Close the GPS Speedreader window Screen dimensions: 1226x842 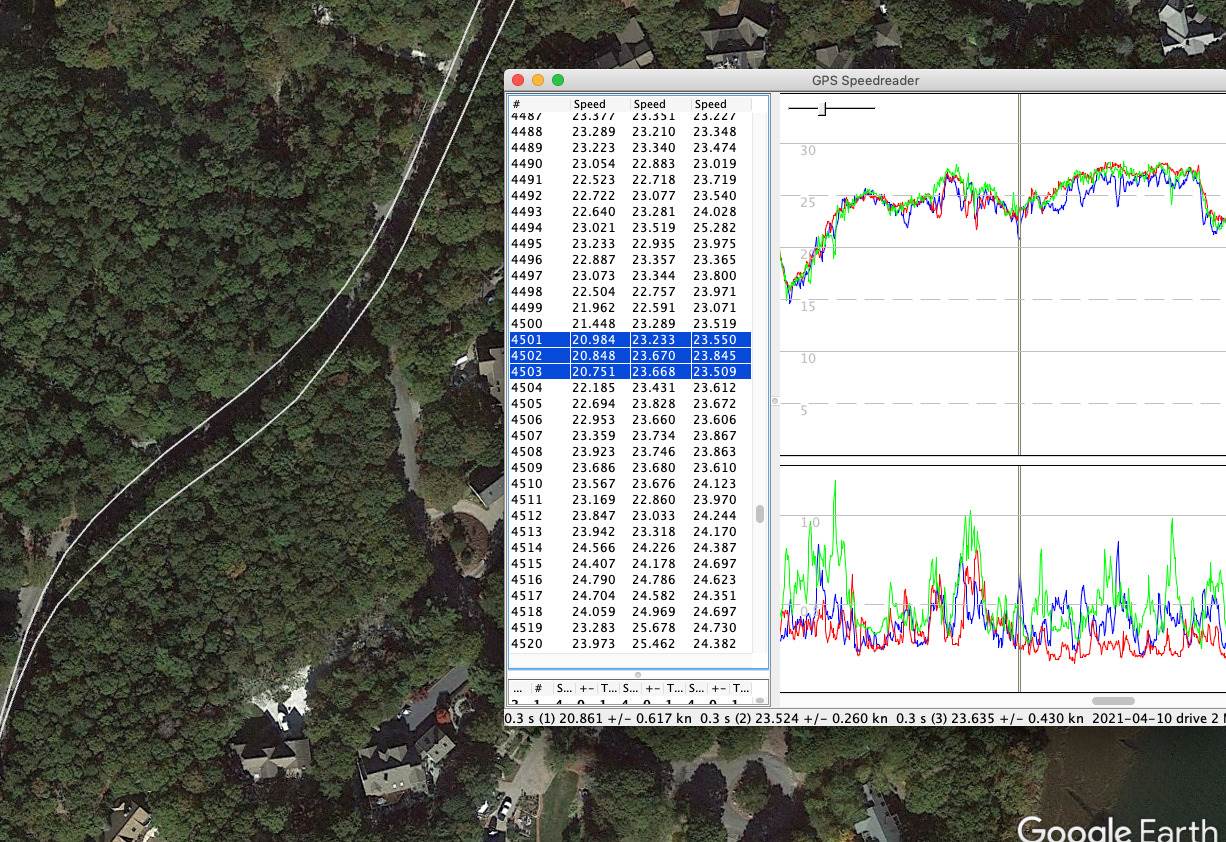[x=518, y=80]
